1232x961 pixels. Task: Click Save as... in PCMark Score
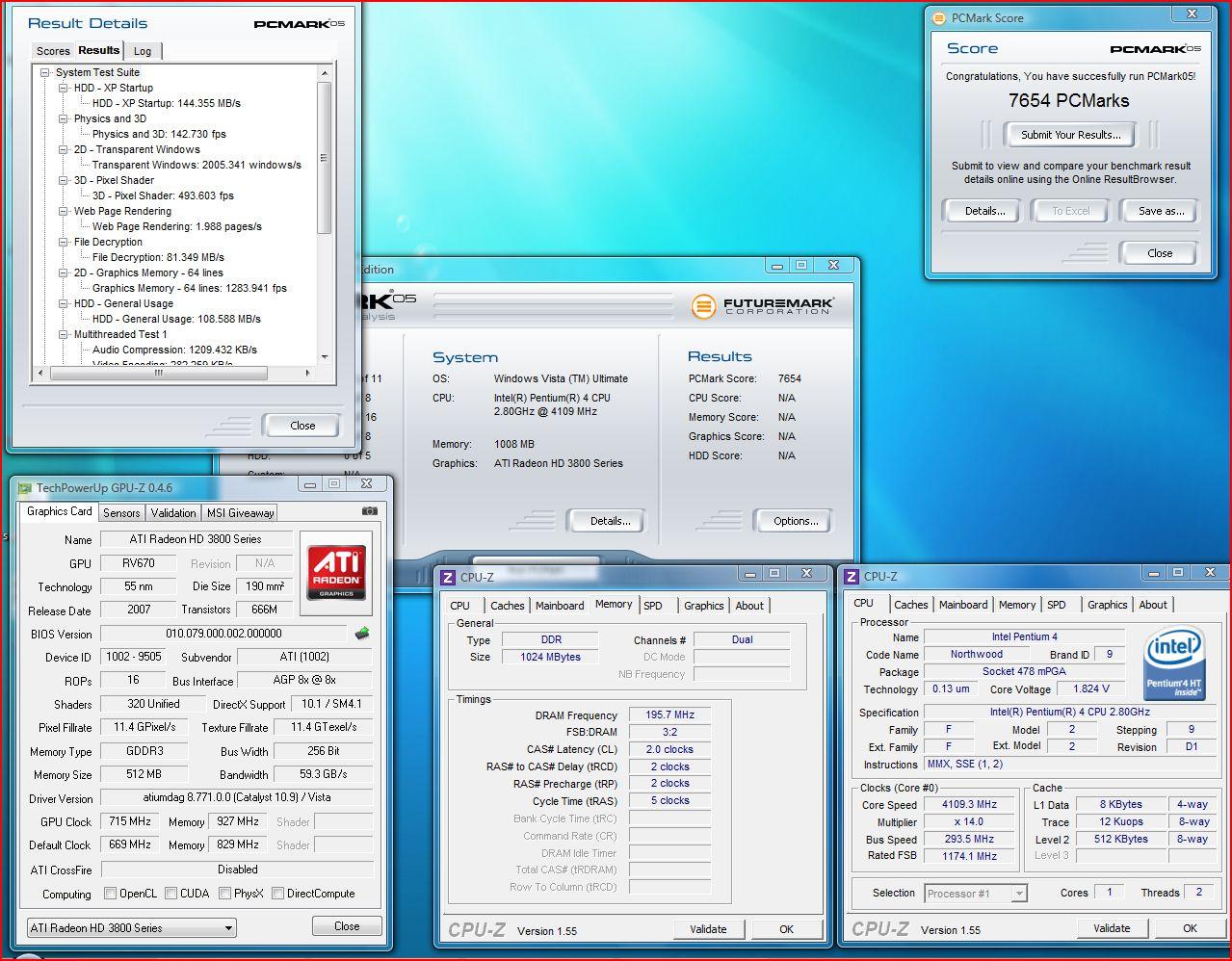point(1161,211)
